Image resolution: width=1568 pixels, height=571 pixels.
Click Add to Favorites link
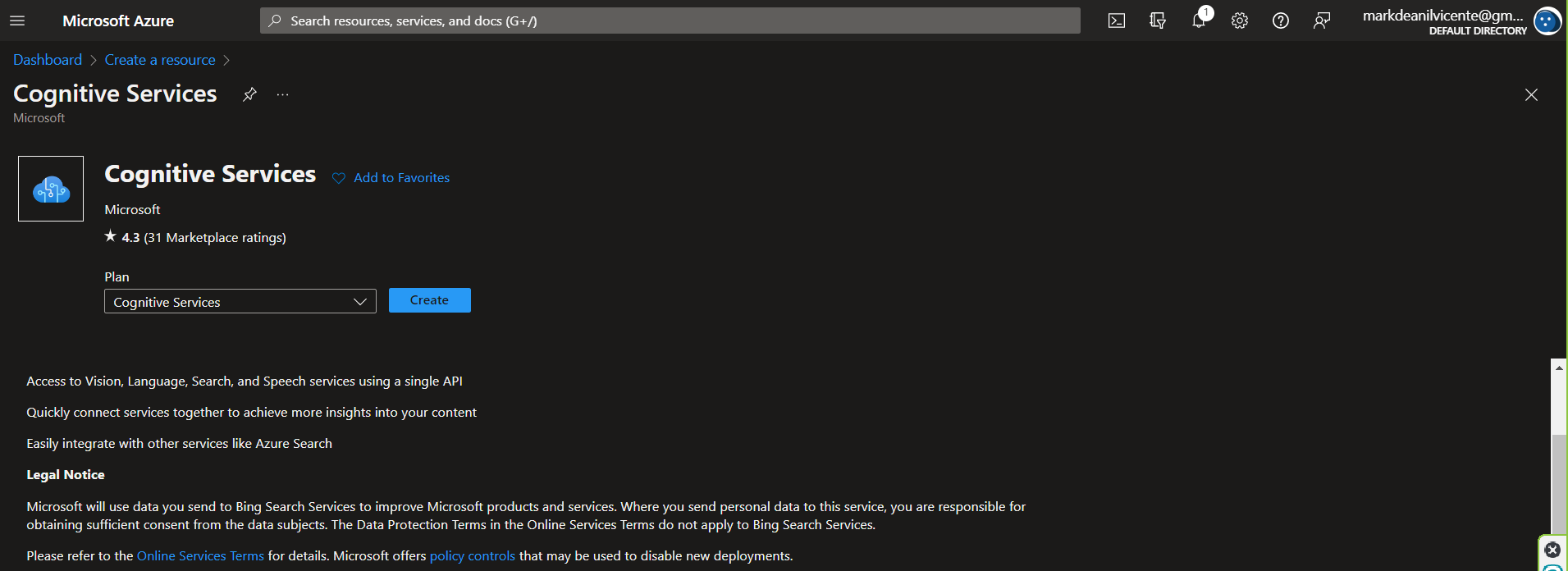click(x=401, y=177)
